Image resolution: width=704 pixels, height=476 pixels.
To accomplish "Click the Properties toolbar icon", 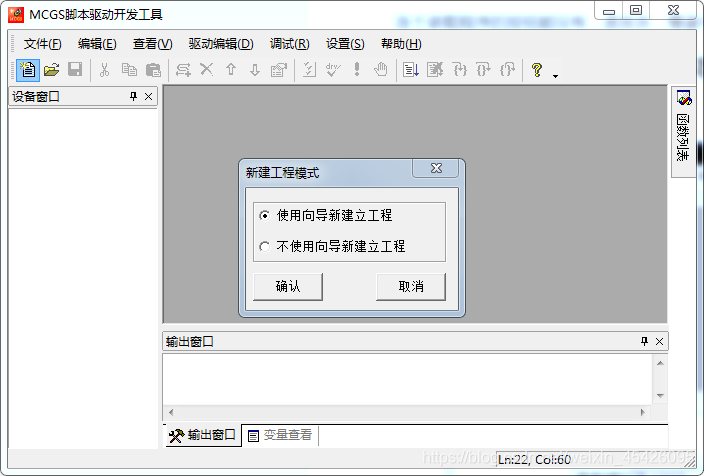I will 279,70.
